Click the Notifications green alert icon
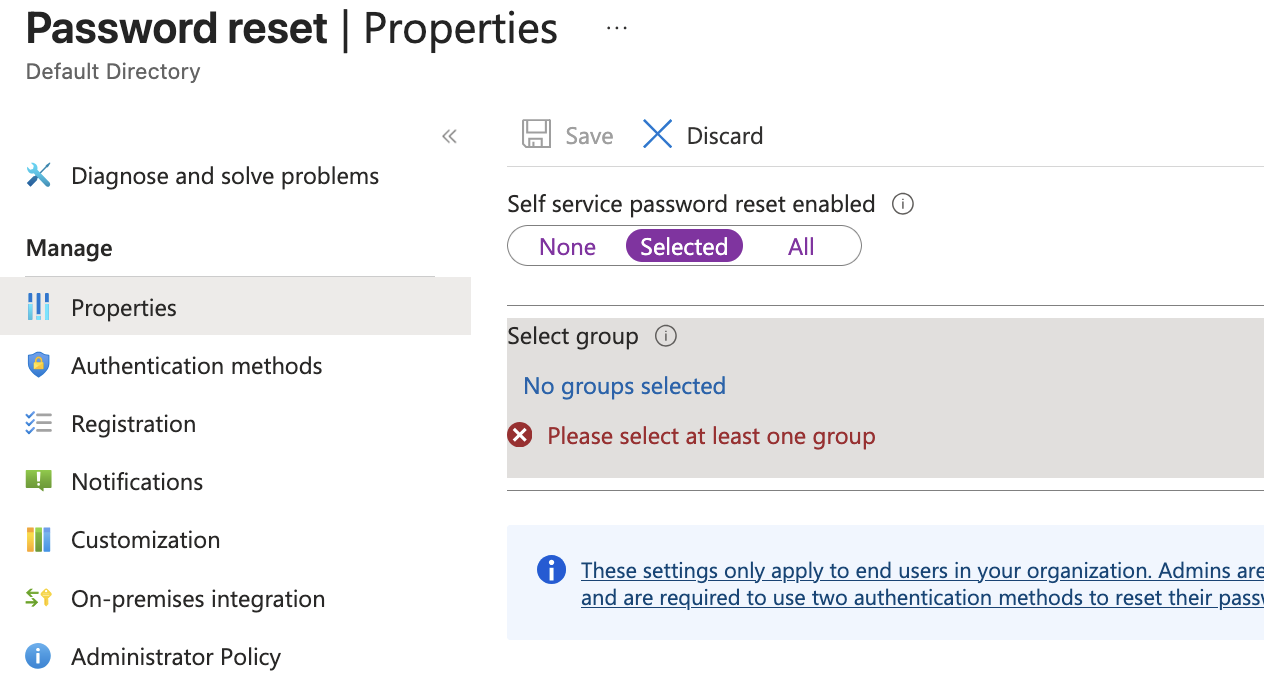This screenshot has height=698, width=1264. tap(38, 481)
